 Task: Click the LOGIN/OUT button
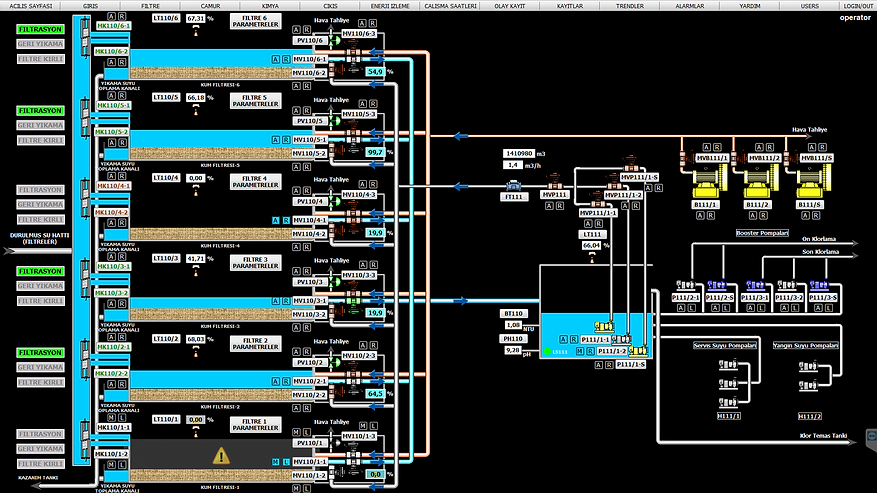pos(858,5)
